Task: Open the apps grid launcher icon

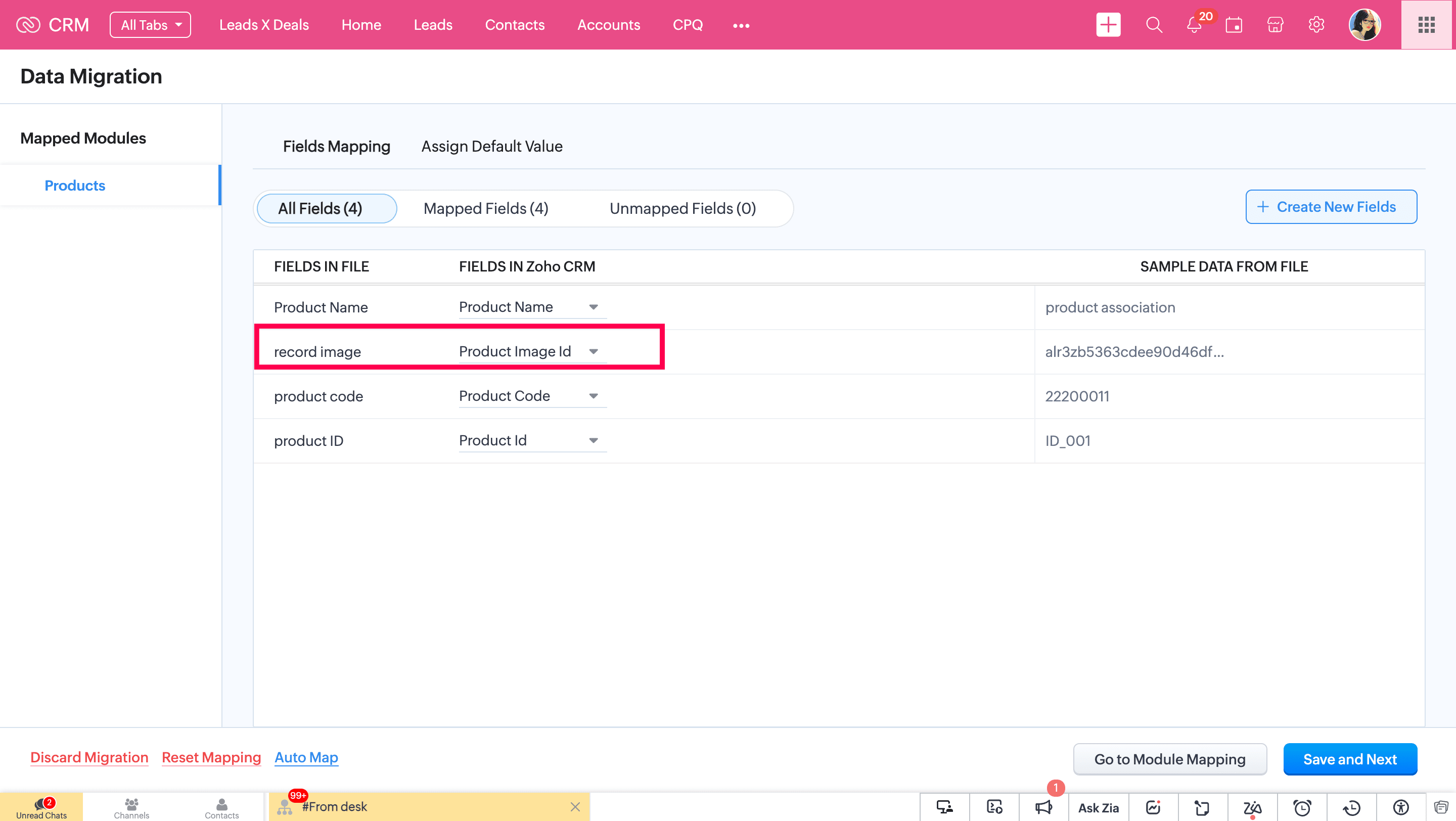Action: [1426, 25]
